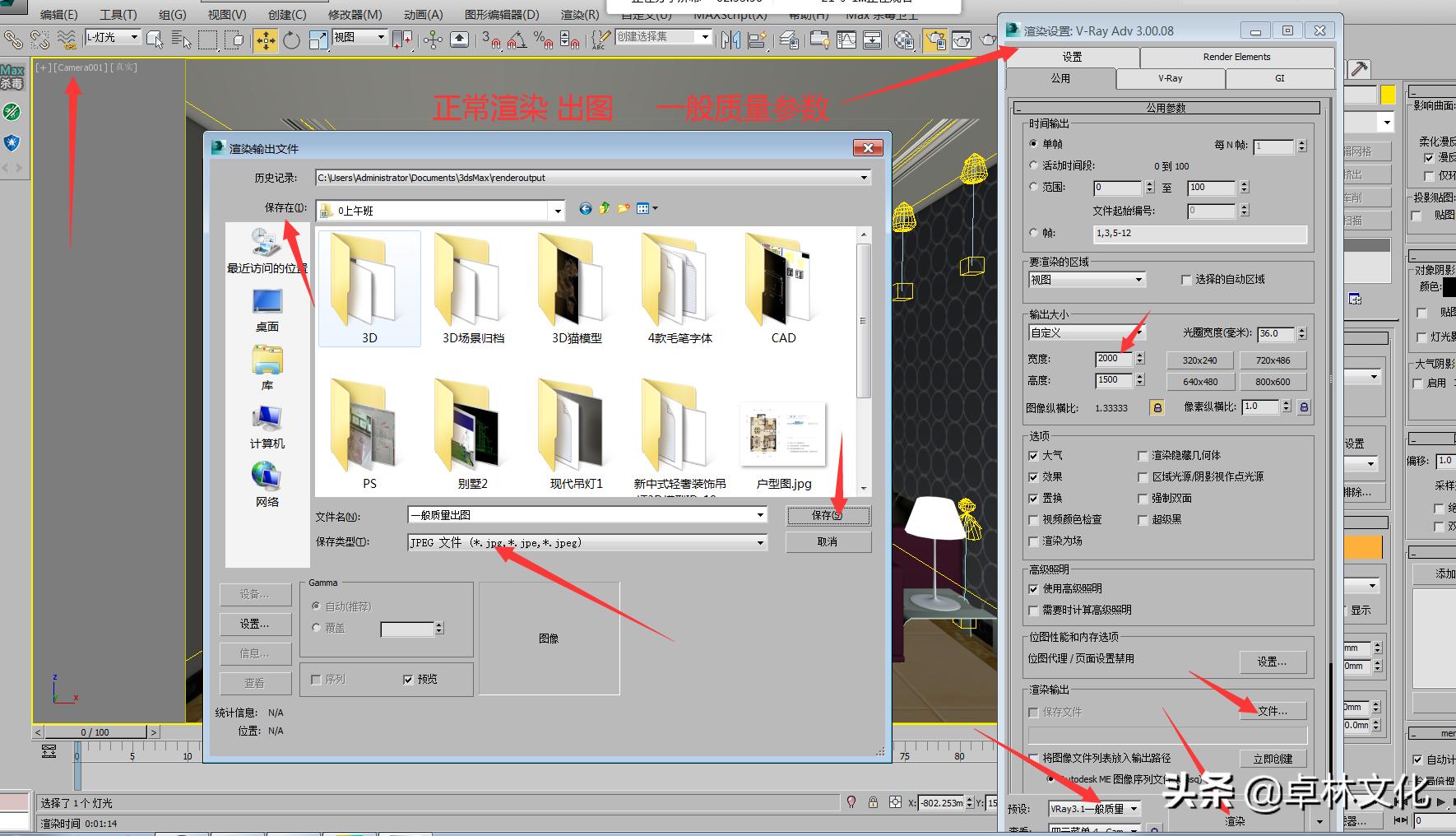Select the Single frame radio button
The image size is (1456, 836).
(x=1034, y=143)
